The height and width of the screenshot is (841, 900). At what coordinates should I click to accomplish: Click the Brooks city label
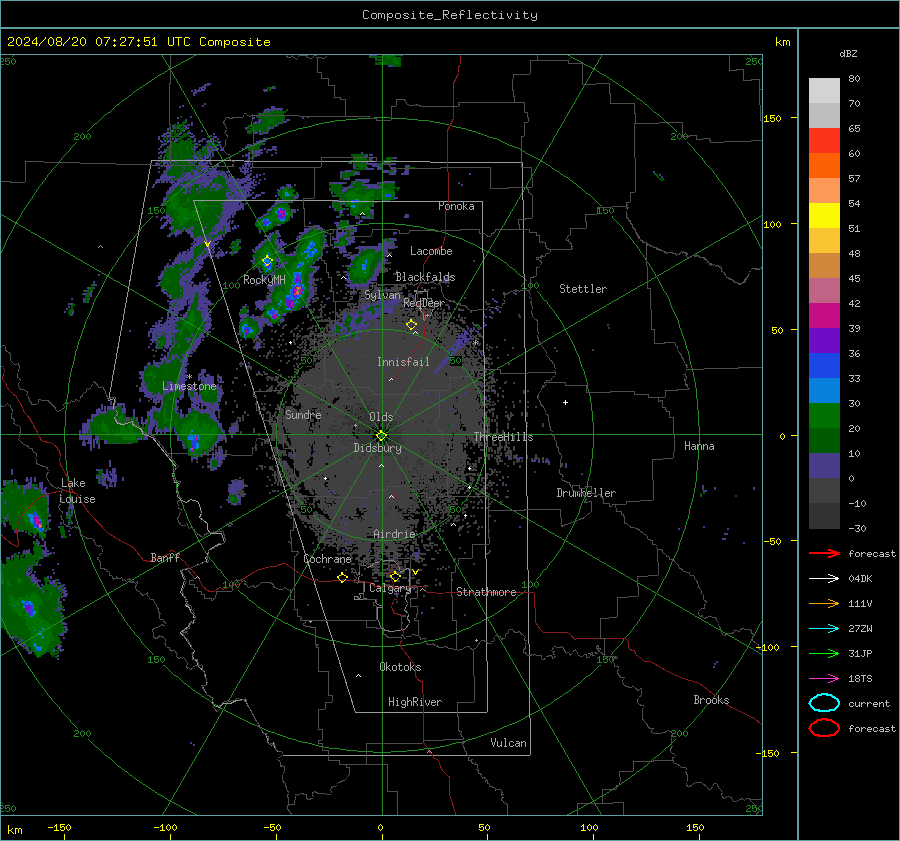pos(711,700)
